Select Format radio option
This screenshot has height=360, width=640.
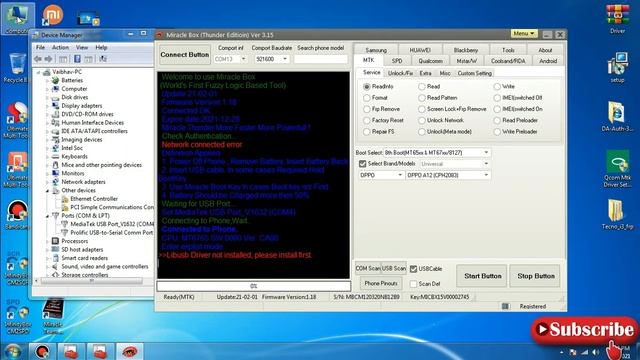tap(367, 98)
